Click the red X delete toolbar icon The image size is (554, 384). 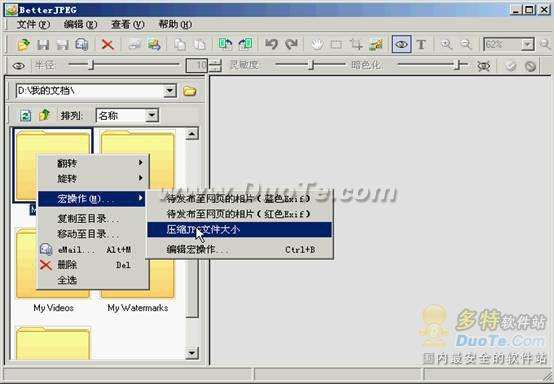pos(107,45)
